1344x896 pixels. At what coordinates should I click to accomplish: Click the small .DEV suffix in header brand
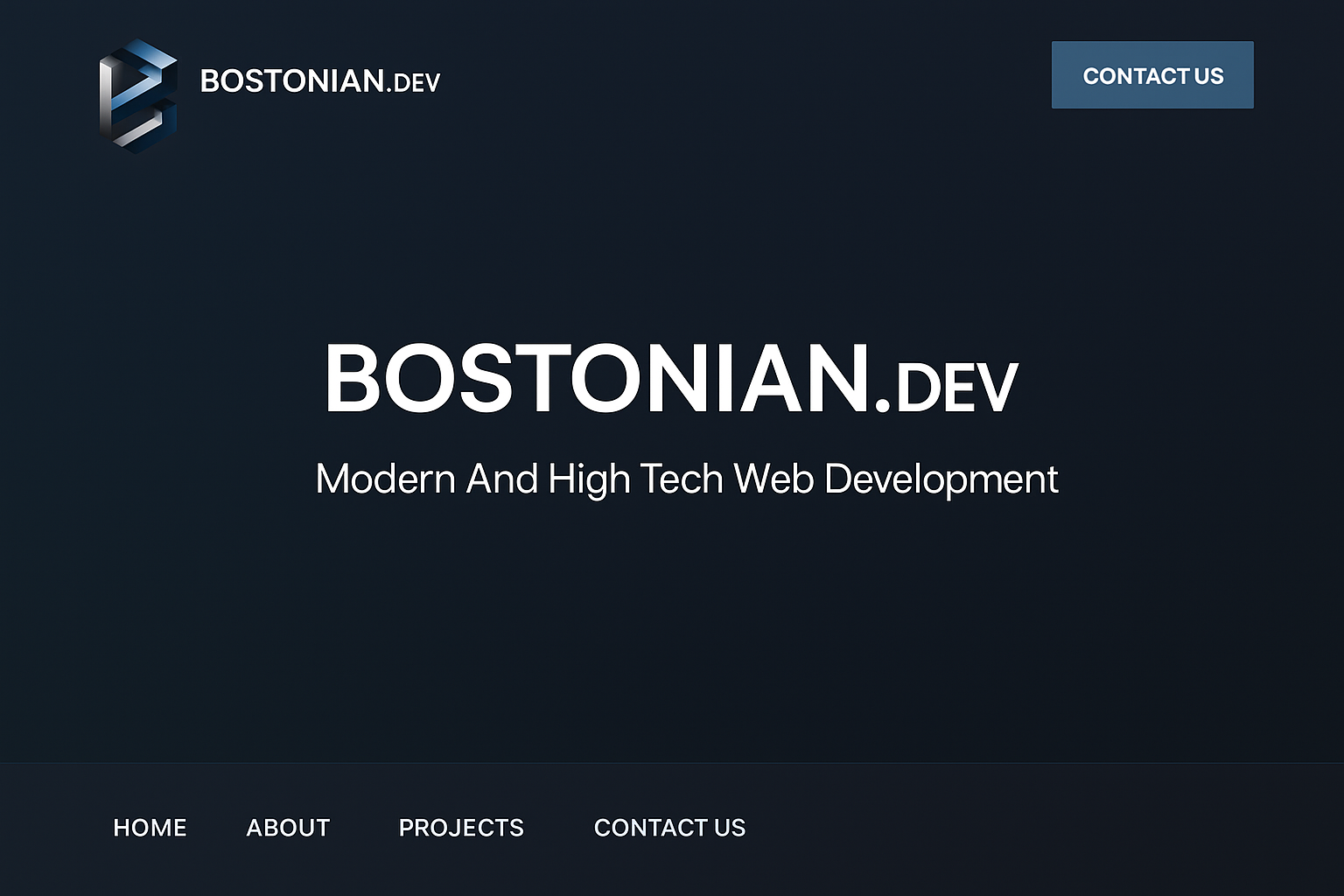[x=413, y=83]
